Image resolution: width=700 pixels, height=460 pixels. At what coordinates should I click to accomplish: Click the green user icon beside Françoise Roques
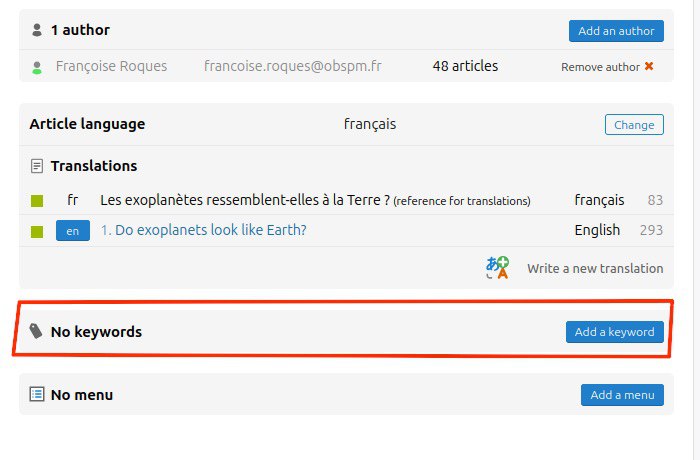(37, 67)
